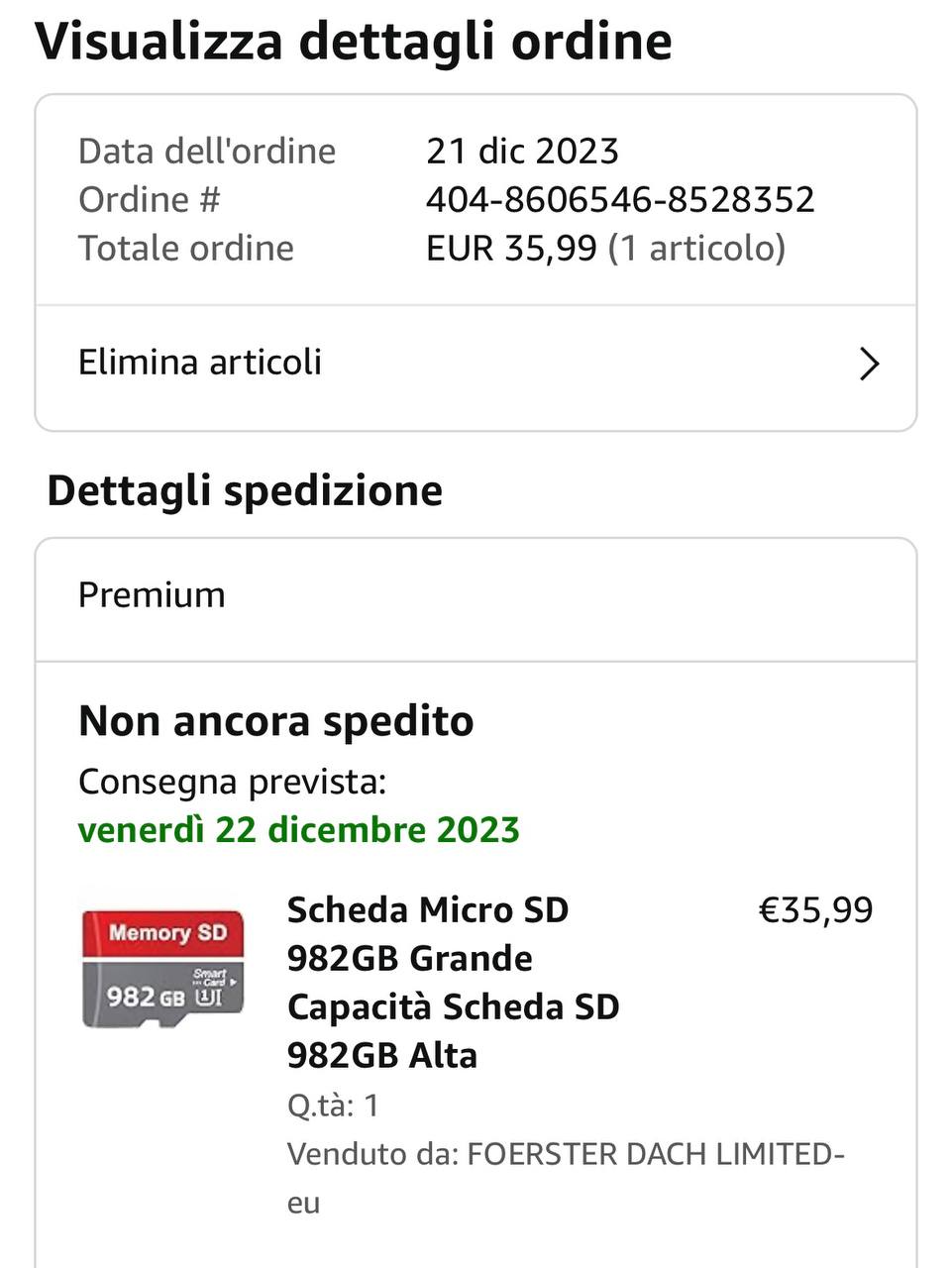This screenshot has height=1268, width=952.
Task: Click the Visualizza dettagli ordine heading
Action: (x=354, y=42)
